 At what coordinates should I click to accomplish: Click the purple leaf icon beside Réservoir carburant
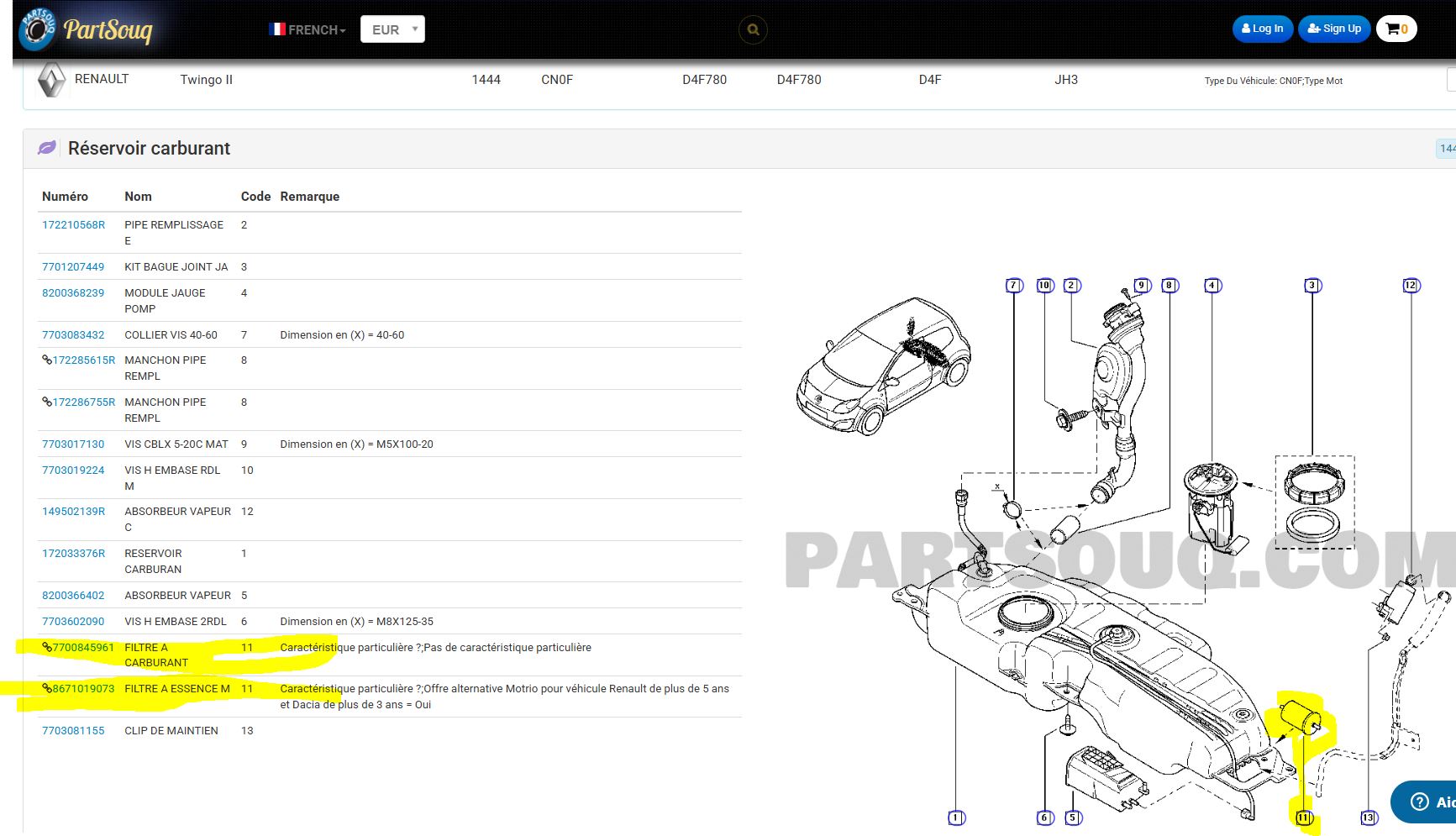tap(47, 148)
